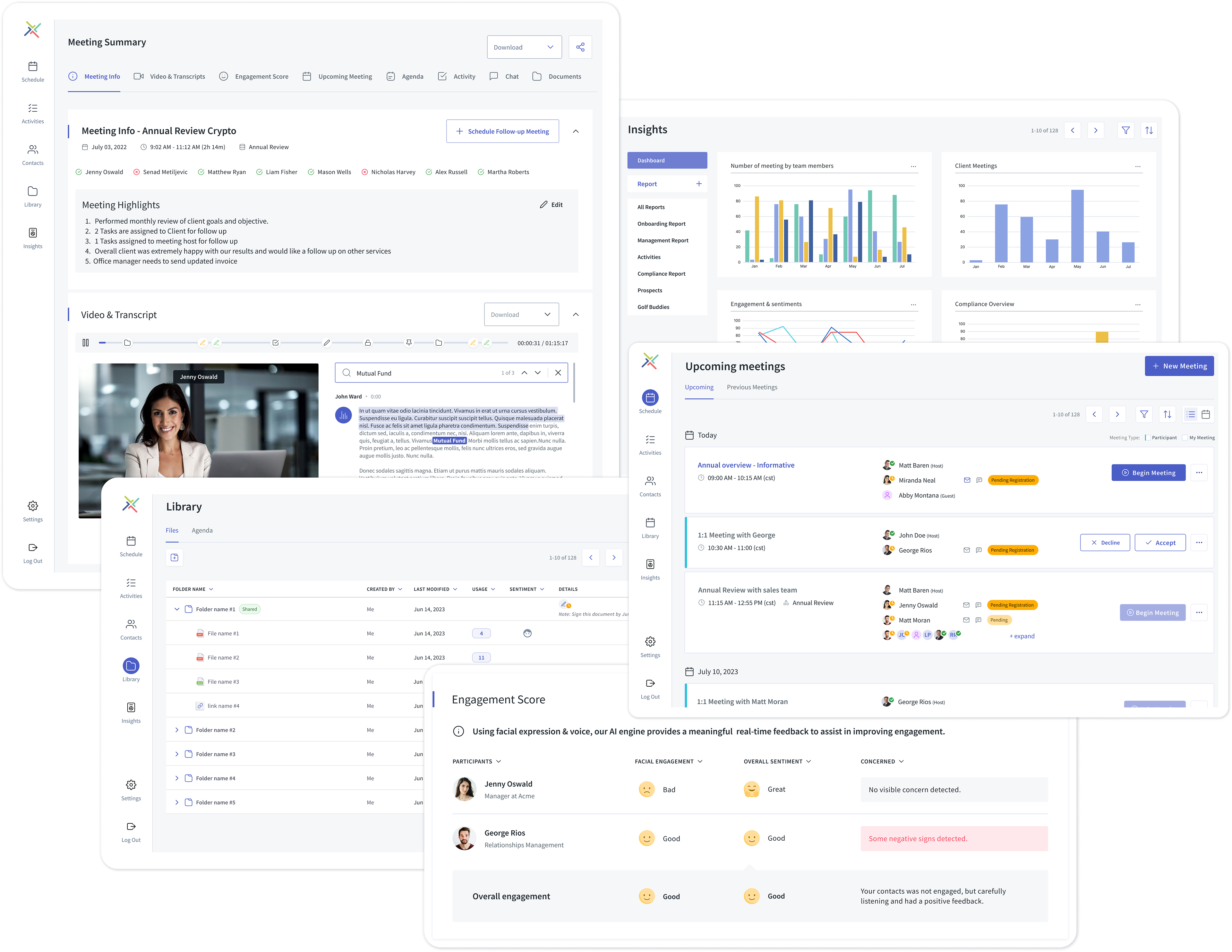Go to previous Mutual Fund search match
The height and width of the screenshot is (952, 1232).
tap(524, 373)
